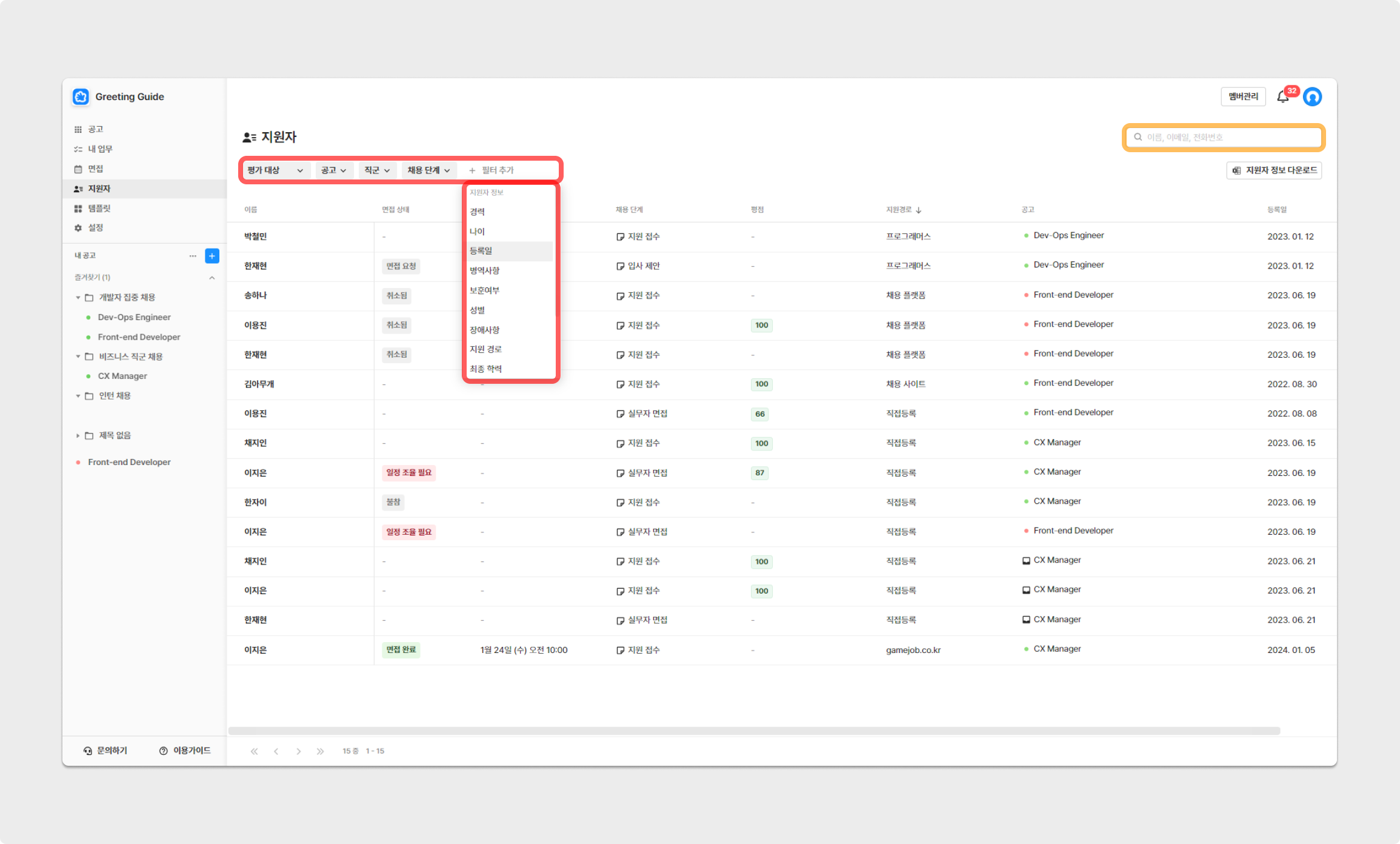Open the 평가 대상 filter dropdown
The width and height of the screenshot is (1400, 844).
276,170
